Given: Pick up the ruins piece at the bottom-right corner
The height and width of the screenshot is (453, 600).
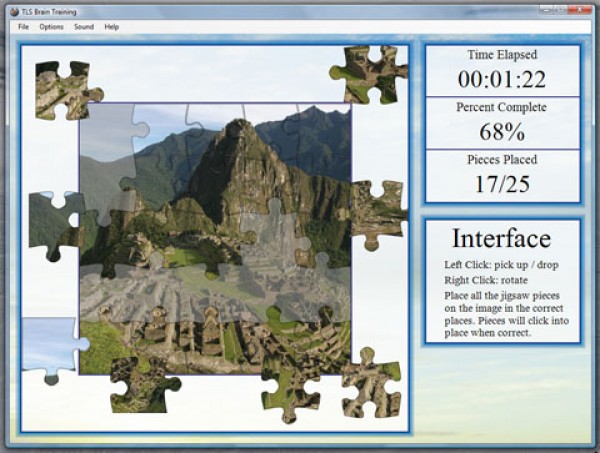Looking at the screenshot, I should (x=371, y=386).
